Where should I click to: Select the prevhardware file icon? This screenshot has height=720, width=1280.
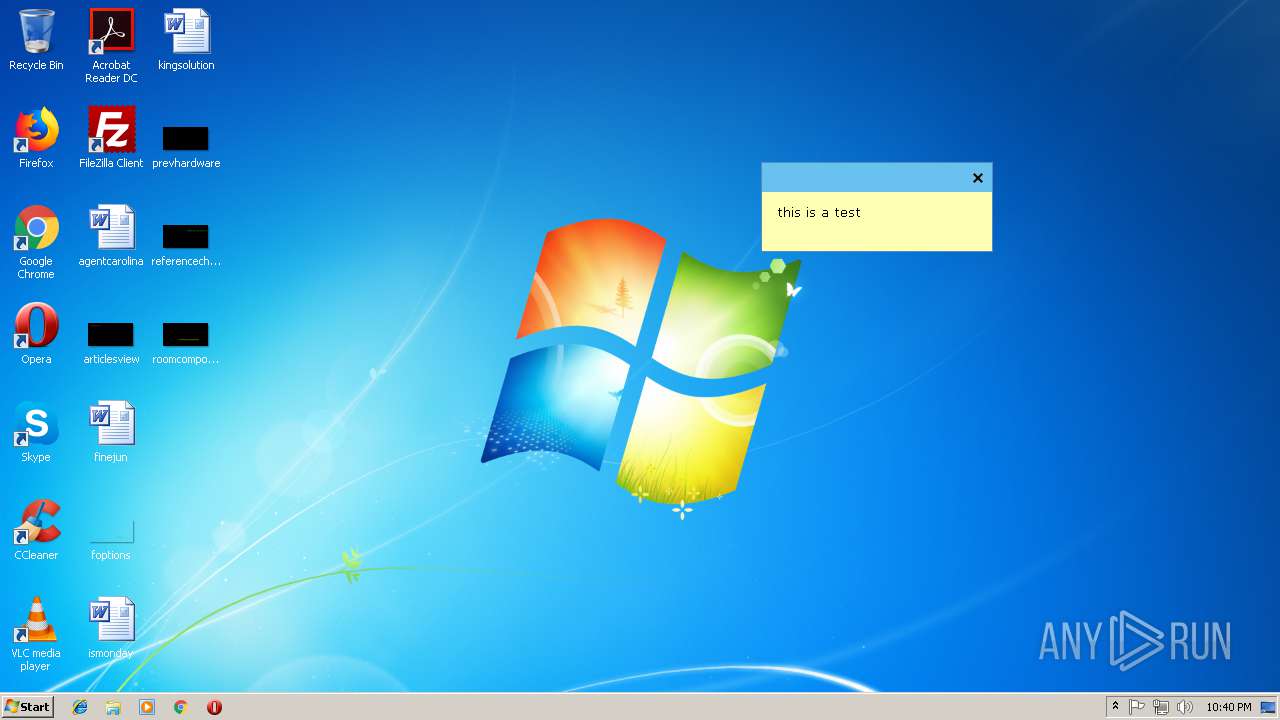[x=186, y=146]
